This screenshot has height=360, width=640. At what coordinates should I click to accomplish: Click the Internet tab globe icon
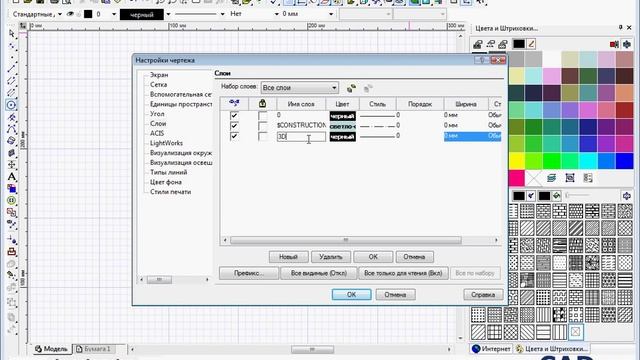pos(476,349)
